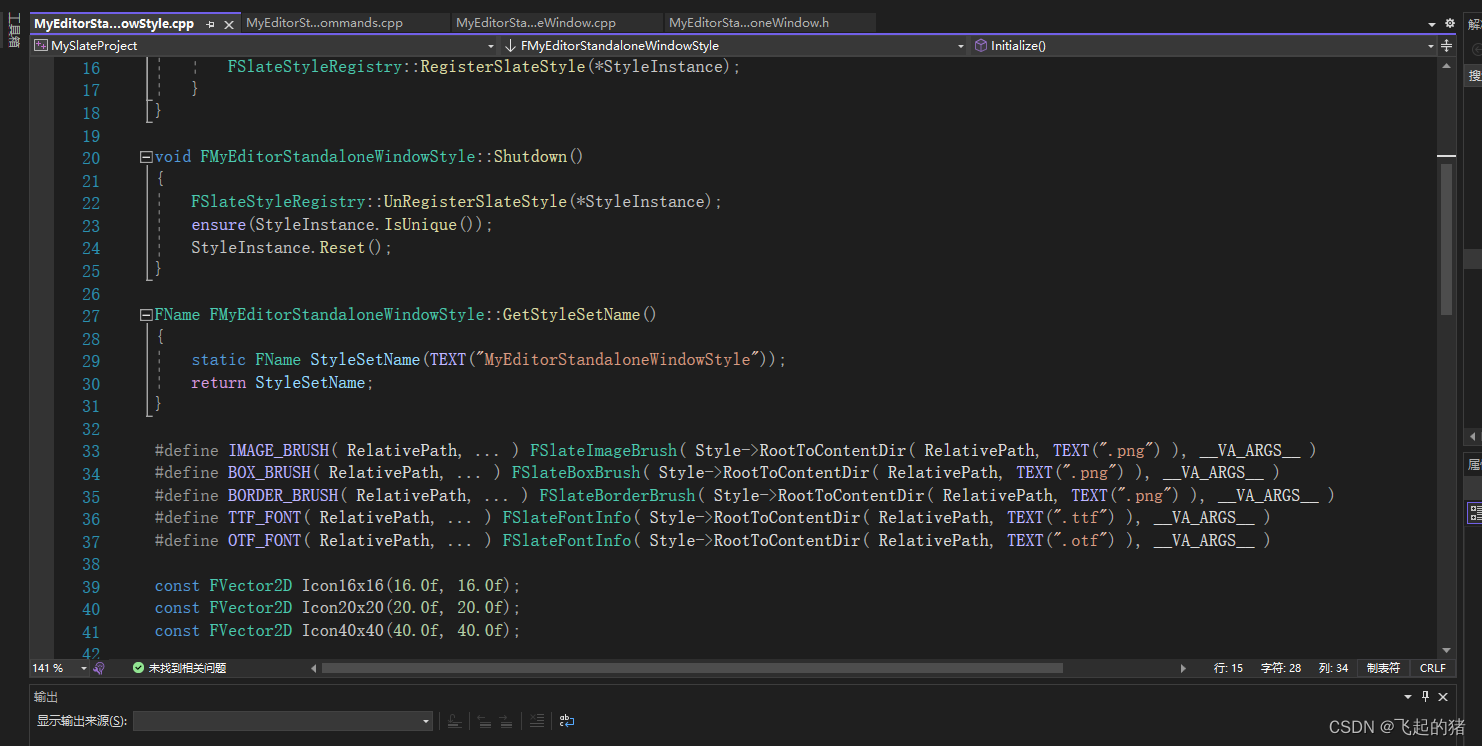Click StyleInstance.Reset() on line 24

[287, 248]
